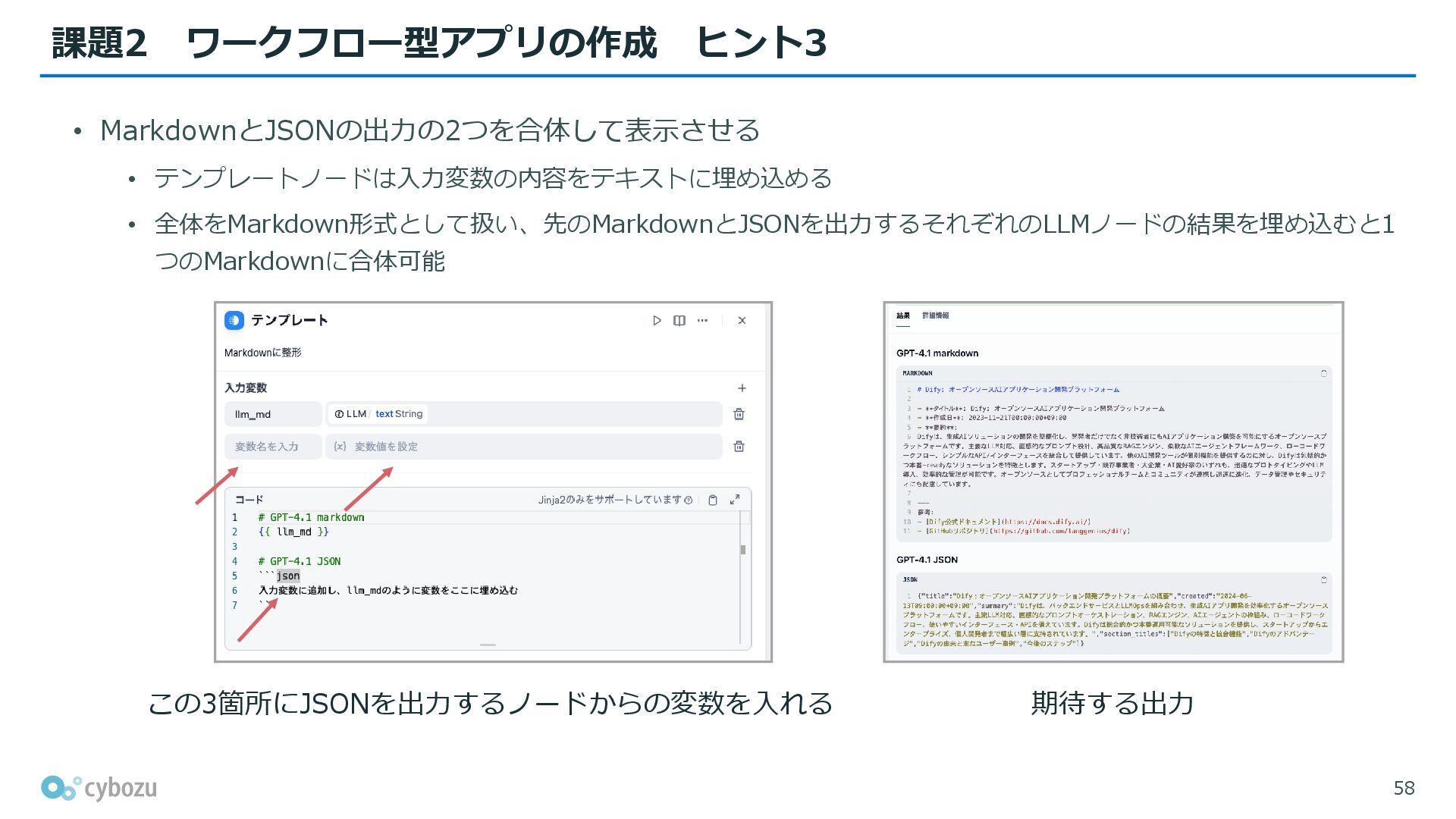Switch to the 結果 tab
Image resolution: width=1456 pixels, height=819 pixels.
click(x=902, y=315)
